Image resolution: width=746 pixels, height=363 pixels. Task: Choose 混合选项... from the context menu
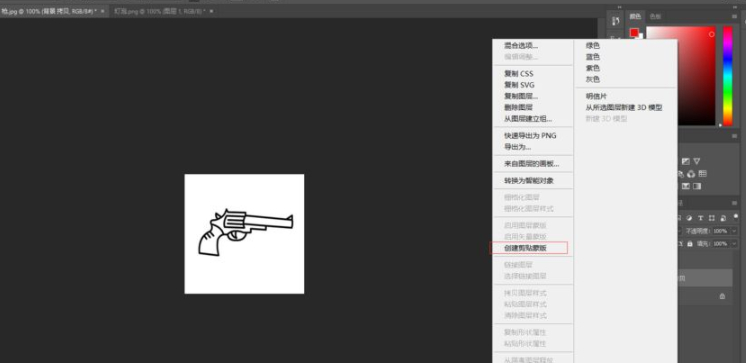(x=521, y=46)
